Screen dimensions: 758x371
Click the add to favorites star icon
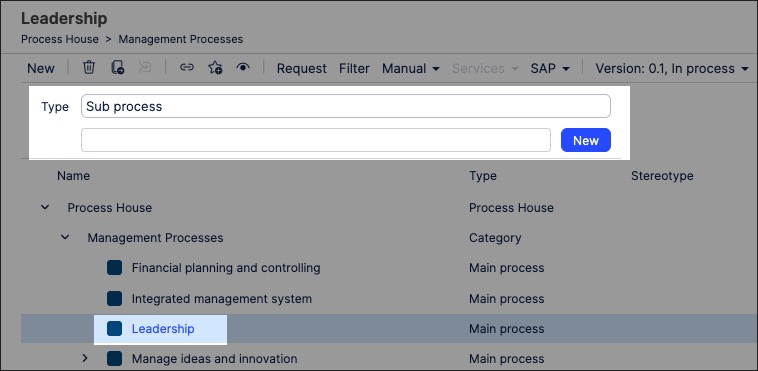point(215,68)
